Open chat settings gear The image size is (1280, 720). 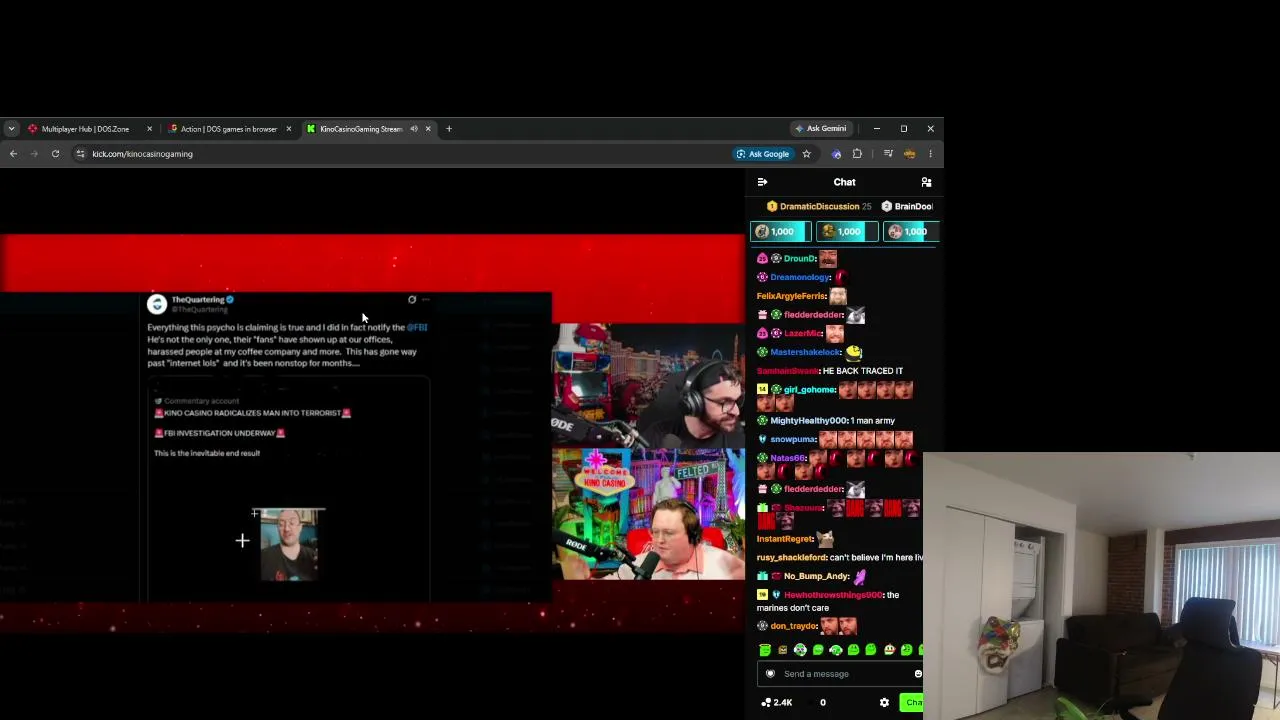click(x=884, y=703)
